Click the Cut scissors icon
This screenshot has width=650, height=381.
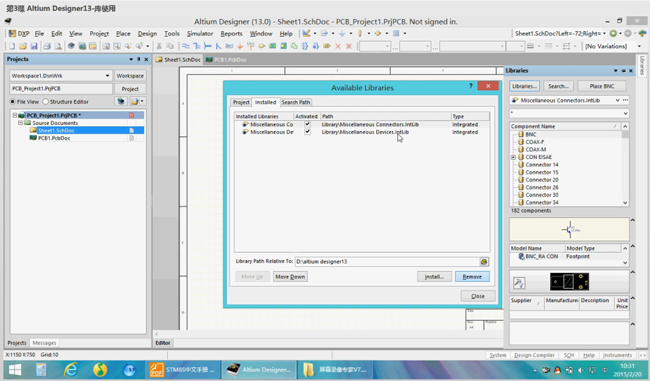(x=159, y=46)
